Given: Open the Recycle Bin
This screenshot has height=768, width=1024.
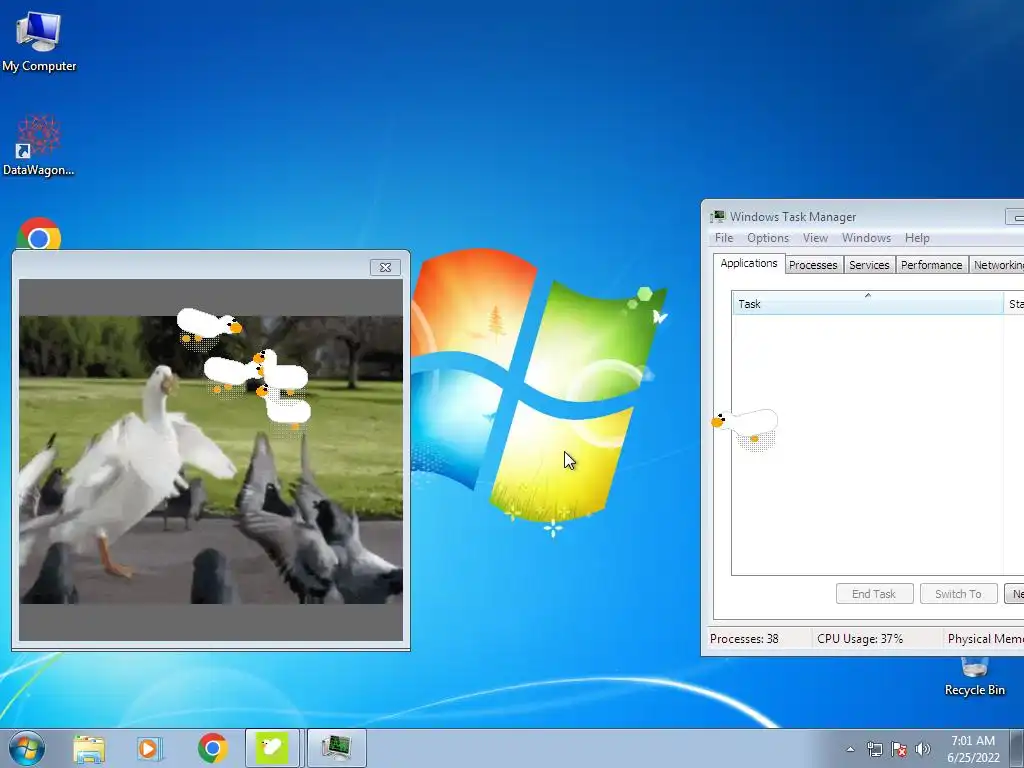Looking at the screenshot, I should (974, 677).
